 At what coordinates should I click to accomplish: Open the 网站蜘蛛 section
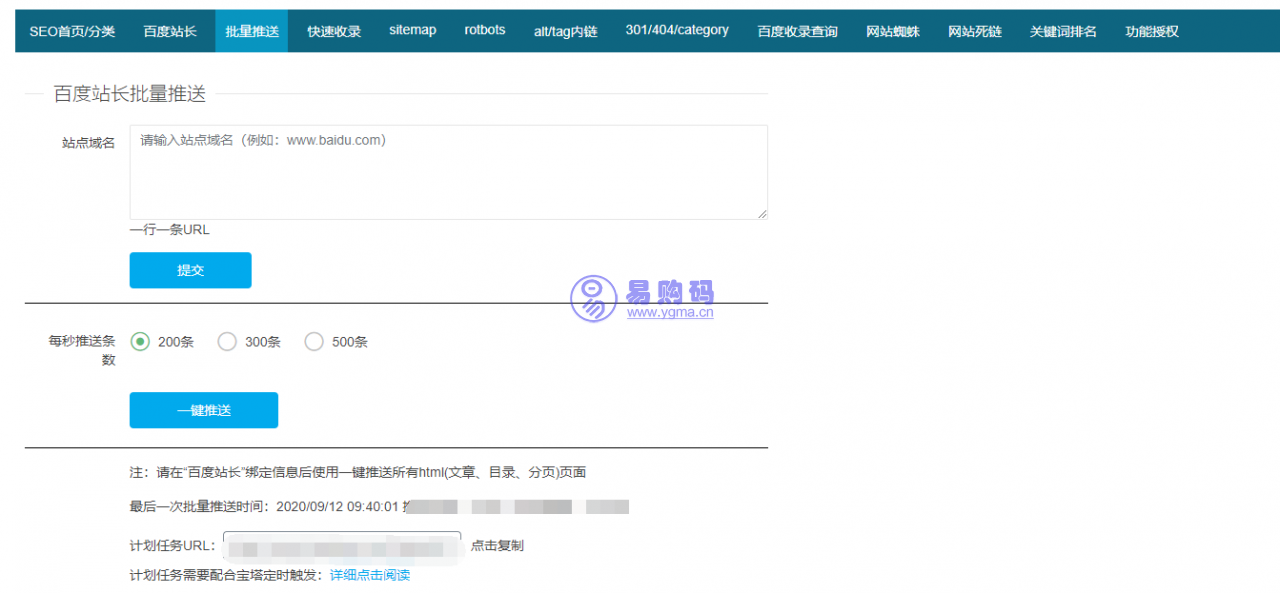(892, 30)
